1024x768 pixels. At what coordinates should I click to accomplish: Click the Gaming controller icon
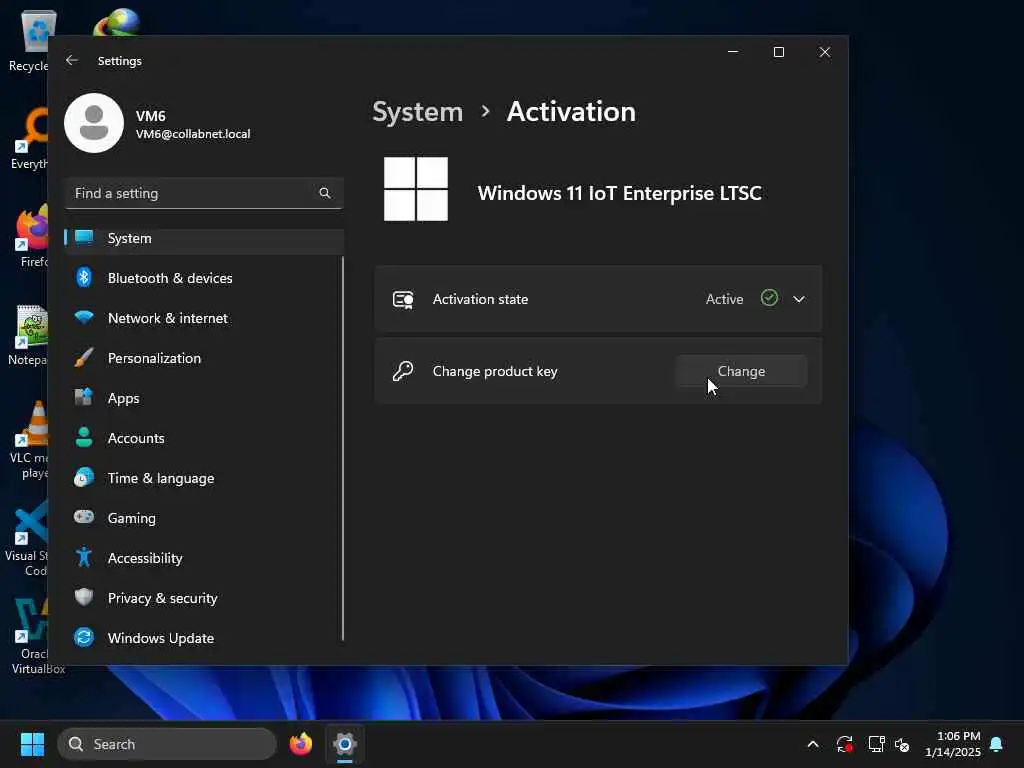click(x=84, y=517)
